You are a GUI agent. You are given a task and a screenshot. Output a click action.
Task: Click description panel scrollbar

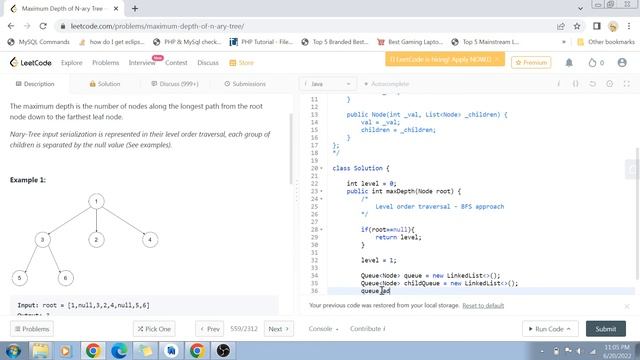tap(291, 149)
